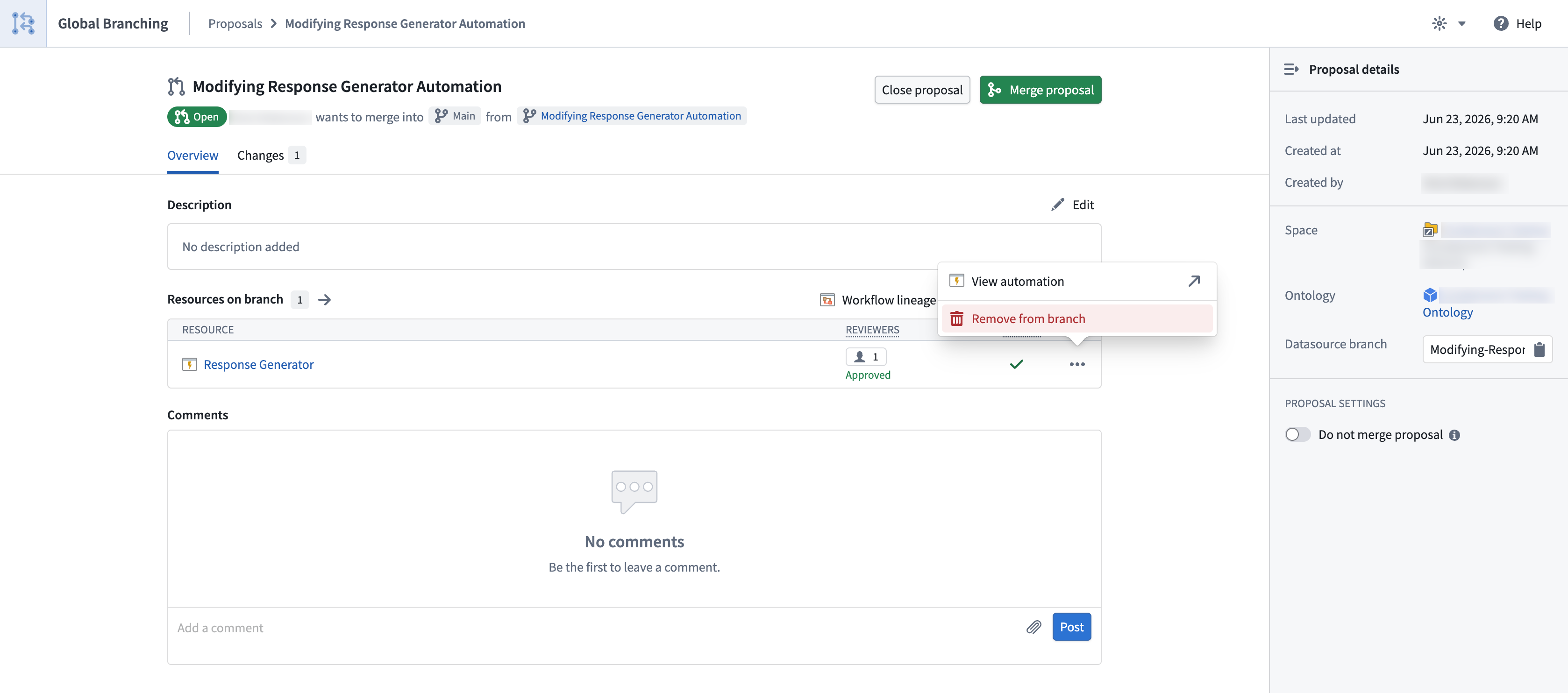
Task: Open the Global Branching app logo
Action: [23, 23]
